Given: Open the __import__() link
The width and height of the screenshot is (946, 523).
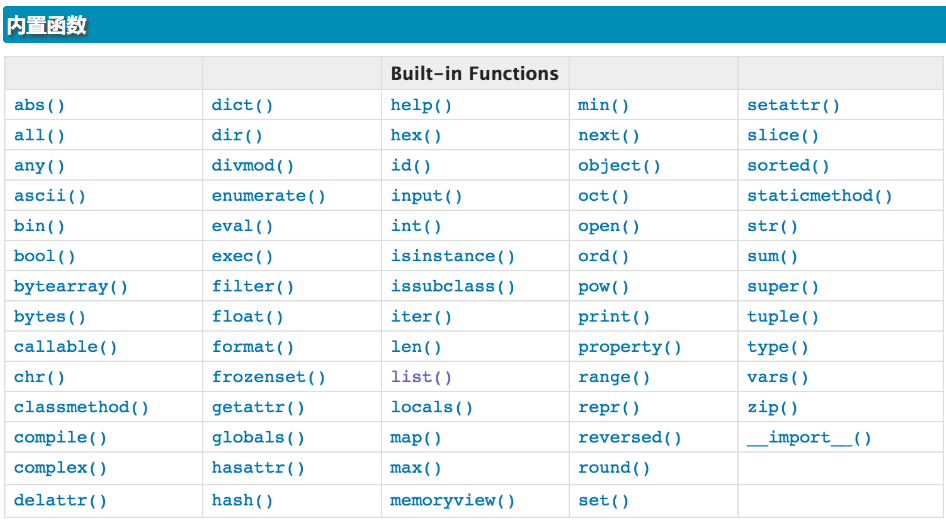Looking at the screenshot, I should 809,437.
